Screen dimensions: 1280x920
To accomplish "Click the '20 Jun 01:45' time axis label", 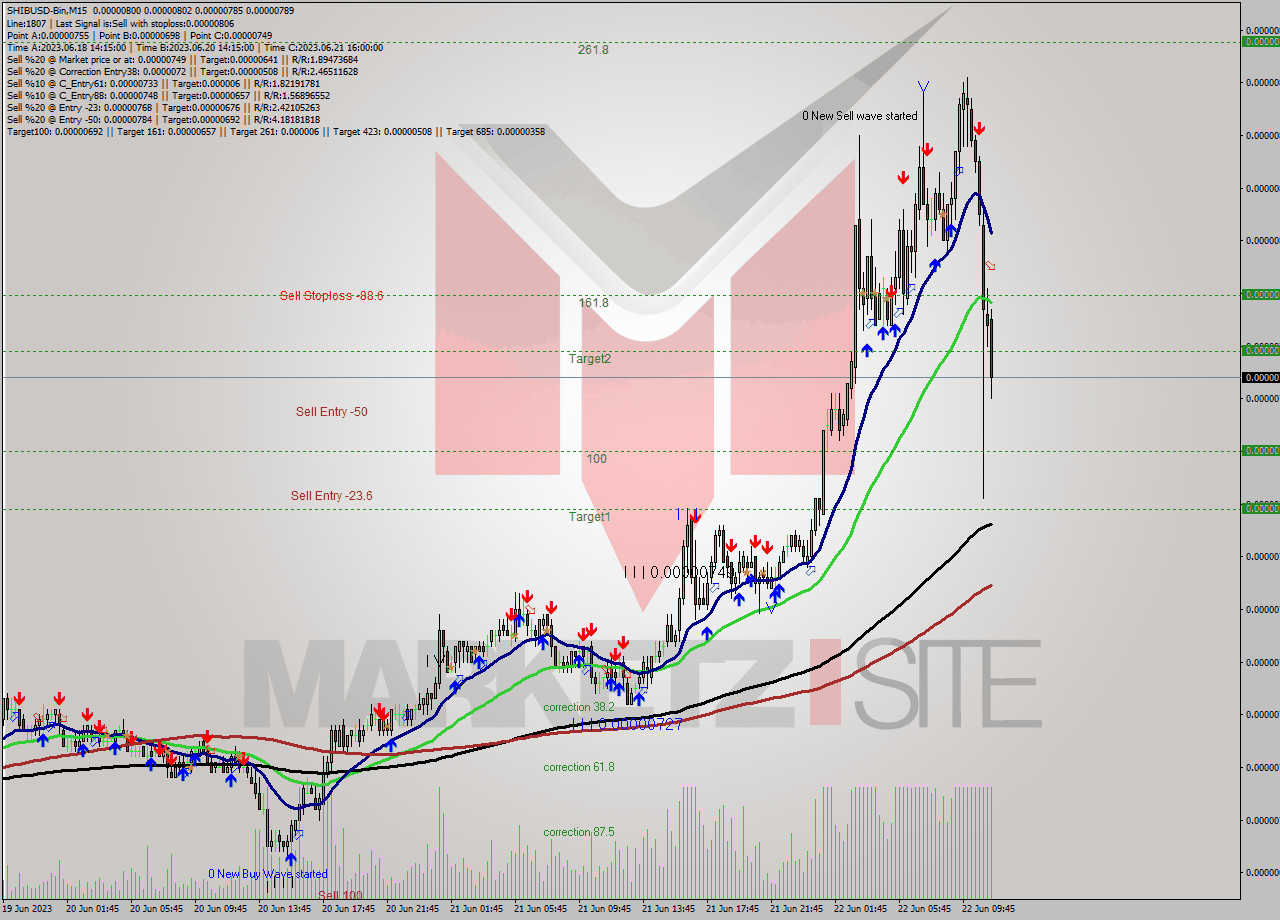I will point(93,909).
